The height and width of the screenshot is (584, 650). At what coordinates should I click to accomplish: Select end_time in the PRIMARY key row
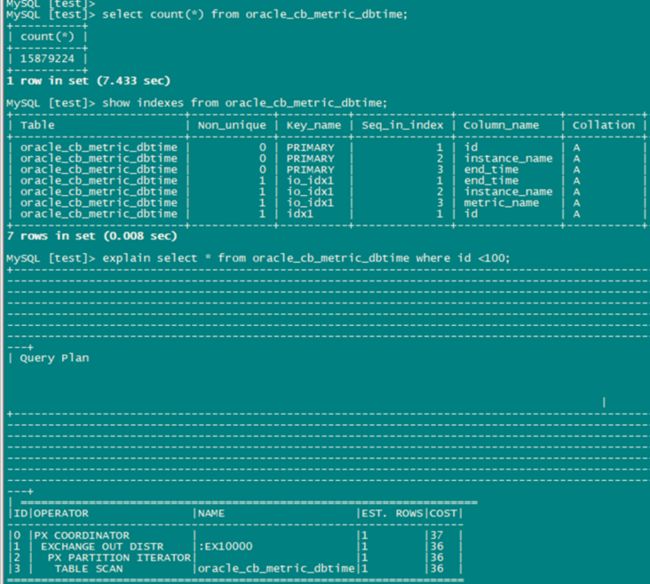[491, 170]
